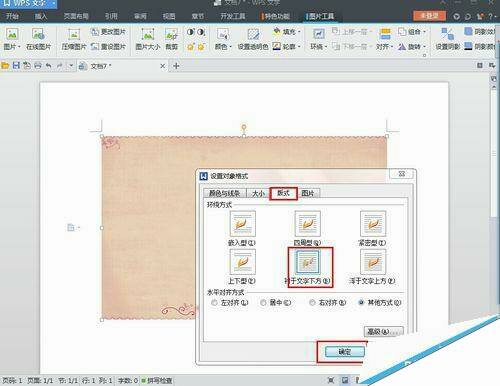
Task: Click the 下移一层 send backward icon
Action: click(x=336, y=46)
